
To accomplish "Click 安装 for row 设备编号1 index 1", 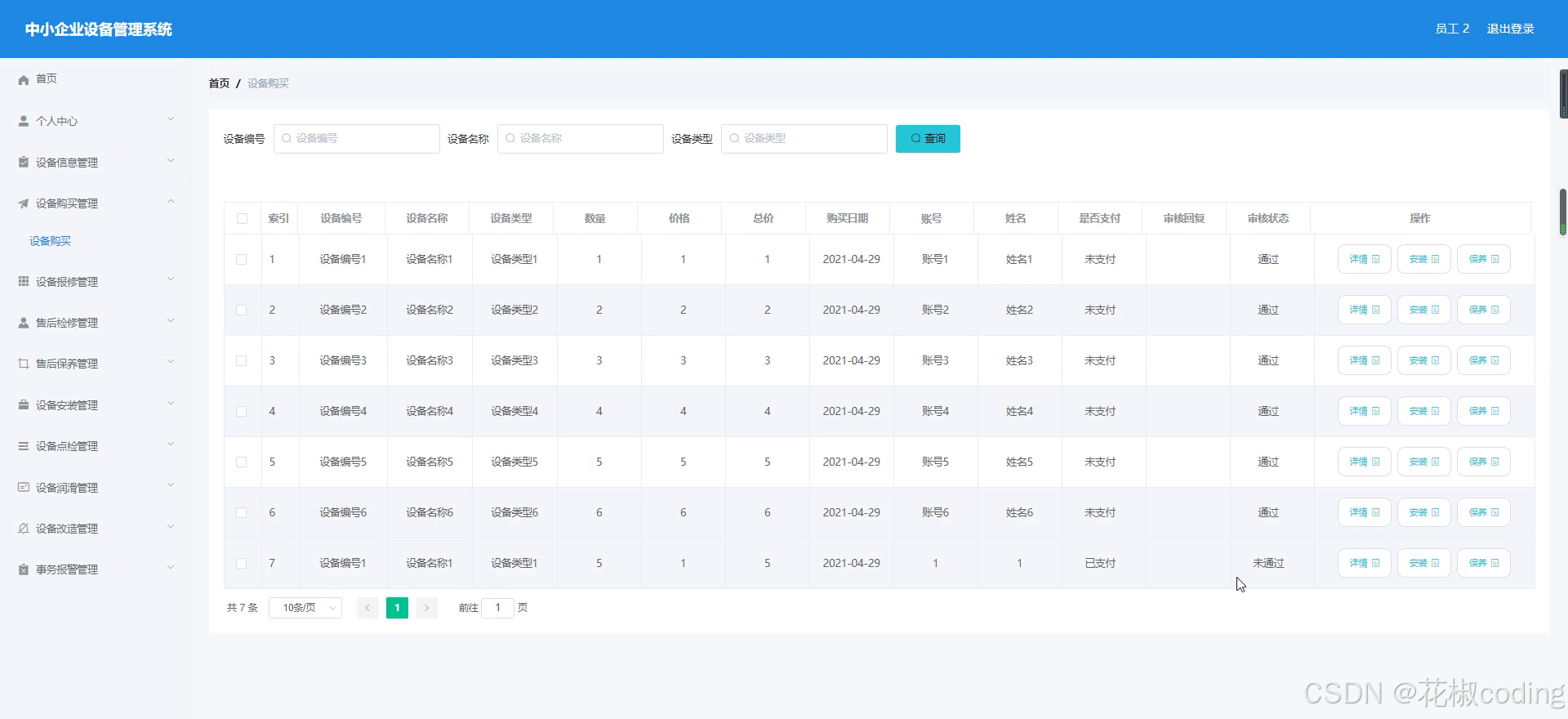I will coord(1424,259).
